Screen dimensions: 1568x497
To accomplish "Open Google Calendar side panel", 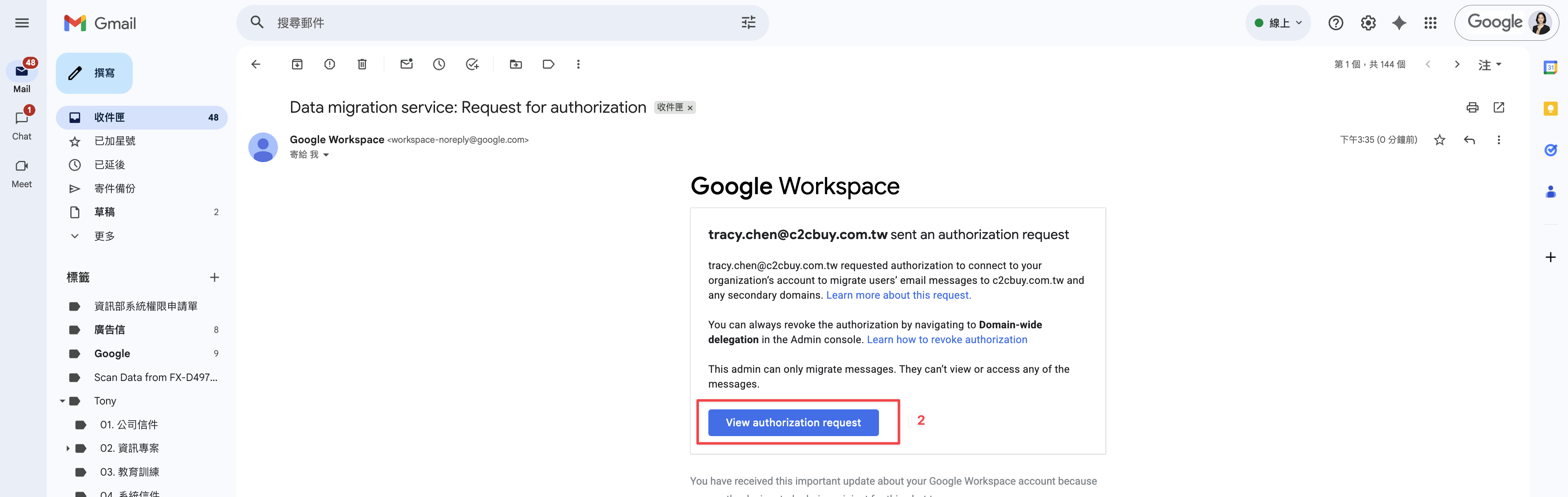I will coord(1550,67).
